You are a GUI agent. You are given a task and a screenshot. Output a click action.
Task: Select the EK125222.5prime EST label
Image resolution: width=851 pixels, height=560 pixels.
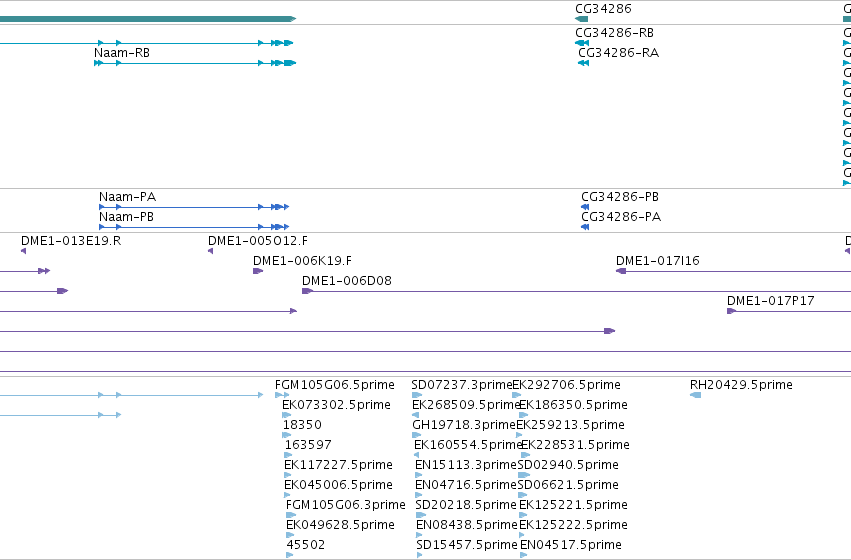pos(573,525)
